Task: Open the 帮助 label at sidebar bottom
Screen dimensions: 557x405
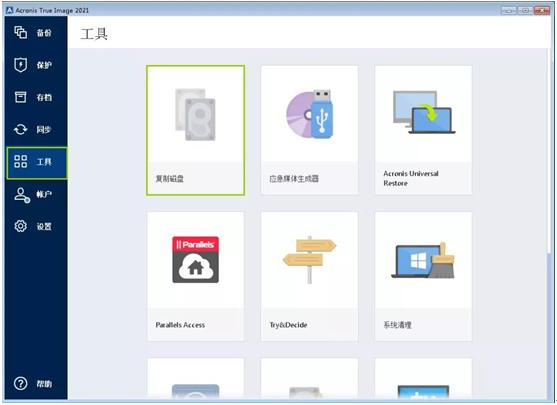Action: pyautogui.click(x=44, y=384)
